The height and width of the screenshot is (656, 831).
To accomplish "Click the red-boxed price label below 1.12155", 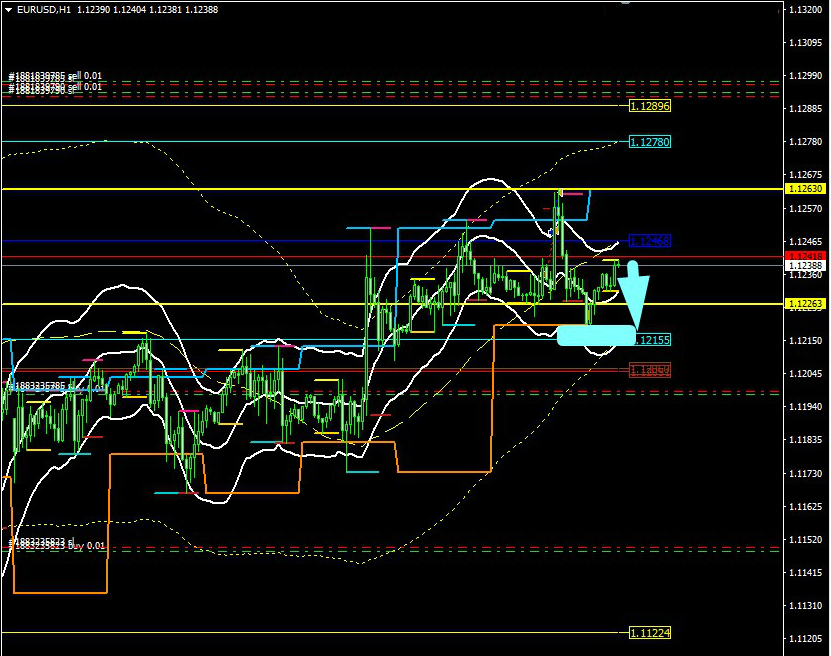I will click(x=649, y=370).
